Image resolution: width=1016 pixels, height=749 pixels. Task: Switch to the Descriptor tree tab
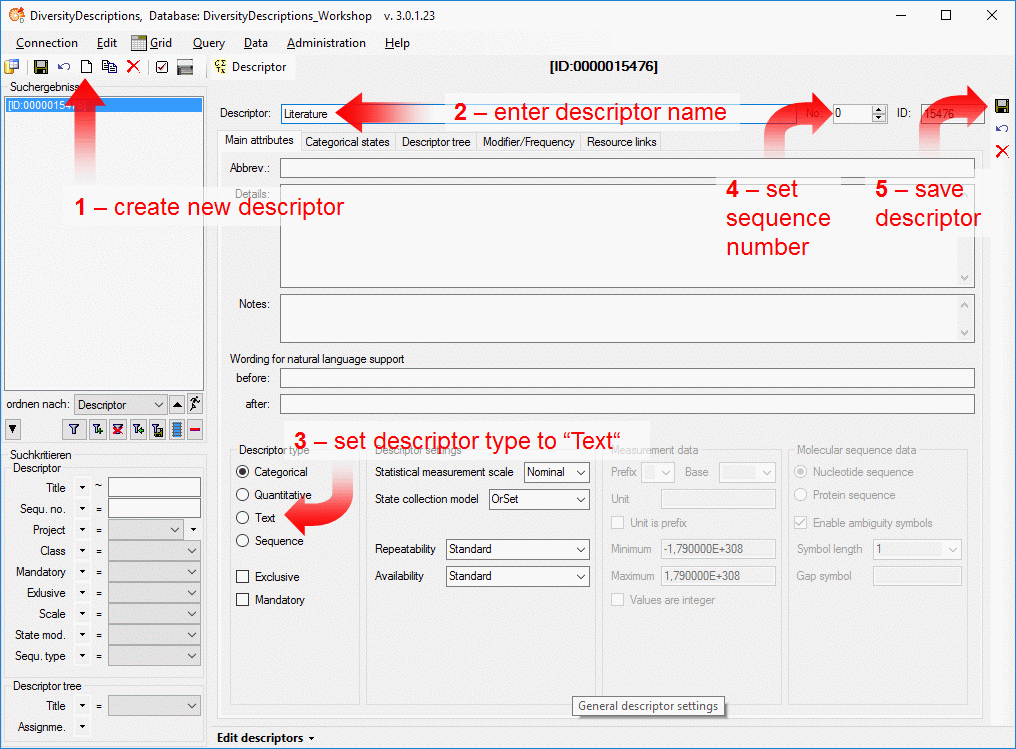point(436,142)
